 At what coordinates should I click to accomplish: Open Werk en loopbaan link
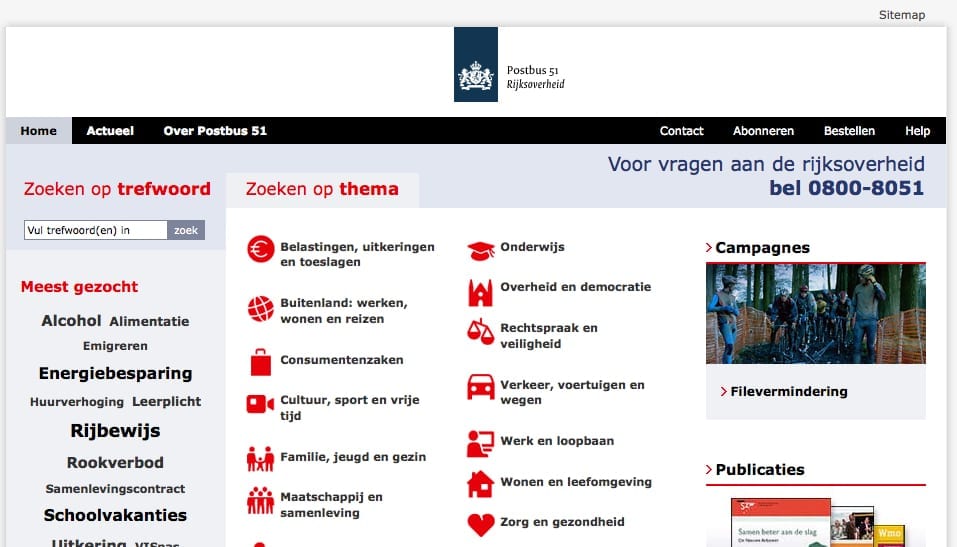coord(557,440)
